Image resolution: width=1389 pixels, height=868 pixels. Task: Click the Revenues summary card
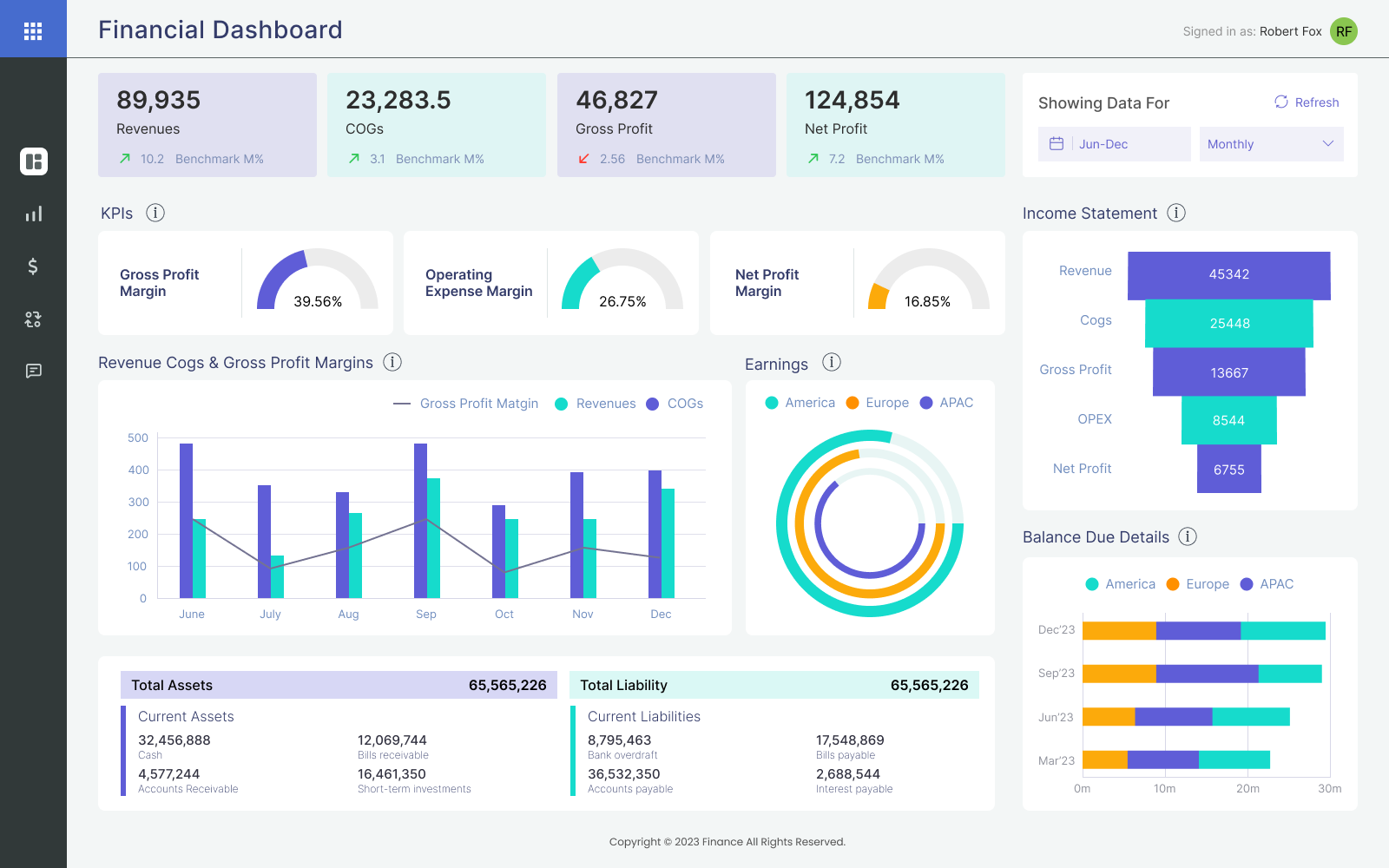click(x=207, y=125)
